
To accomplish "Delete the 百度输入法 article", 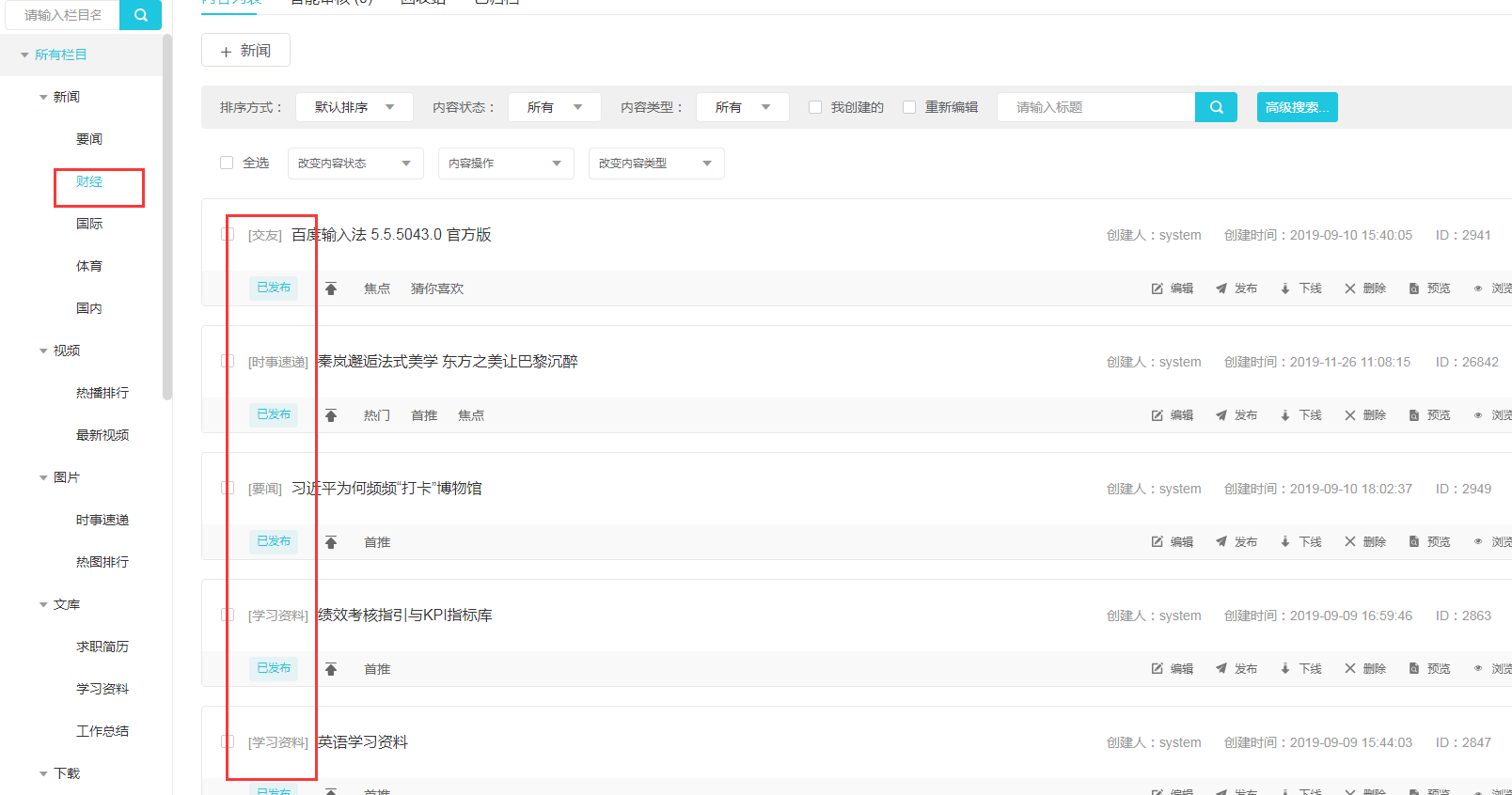I will (1365, 288).
